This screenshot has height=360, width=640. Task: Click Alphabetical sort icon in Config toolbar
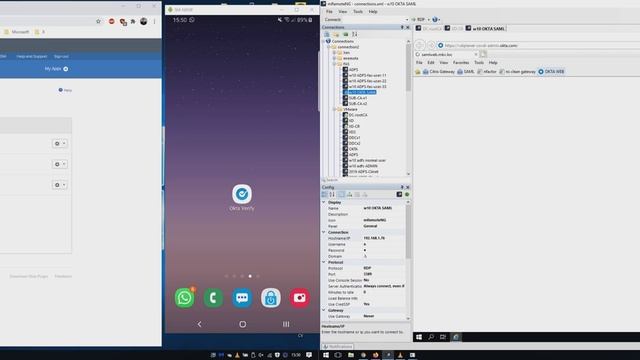[x=332, y=195]
